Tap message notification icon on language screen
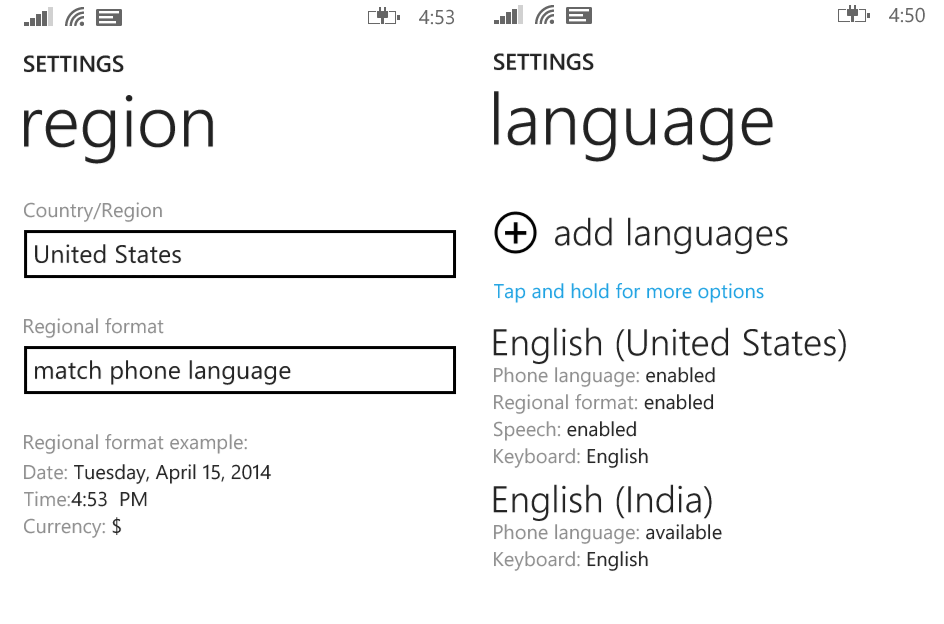This screenshot has height=624, width=944. tap(579, 15)
